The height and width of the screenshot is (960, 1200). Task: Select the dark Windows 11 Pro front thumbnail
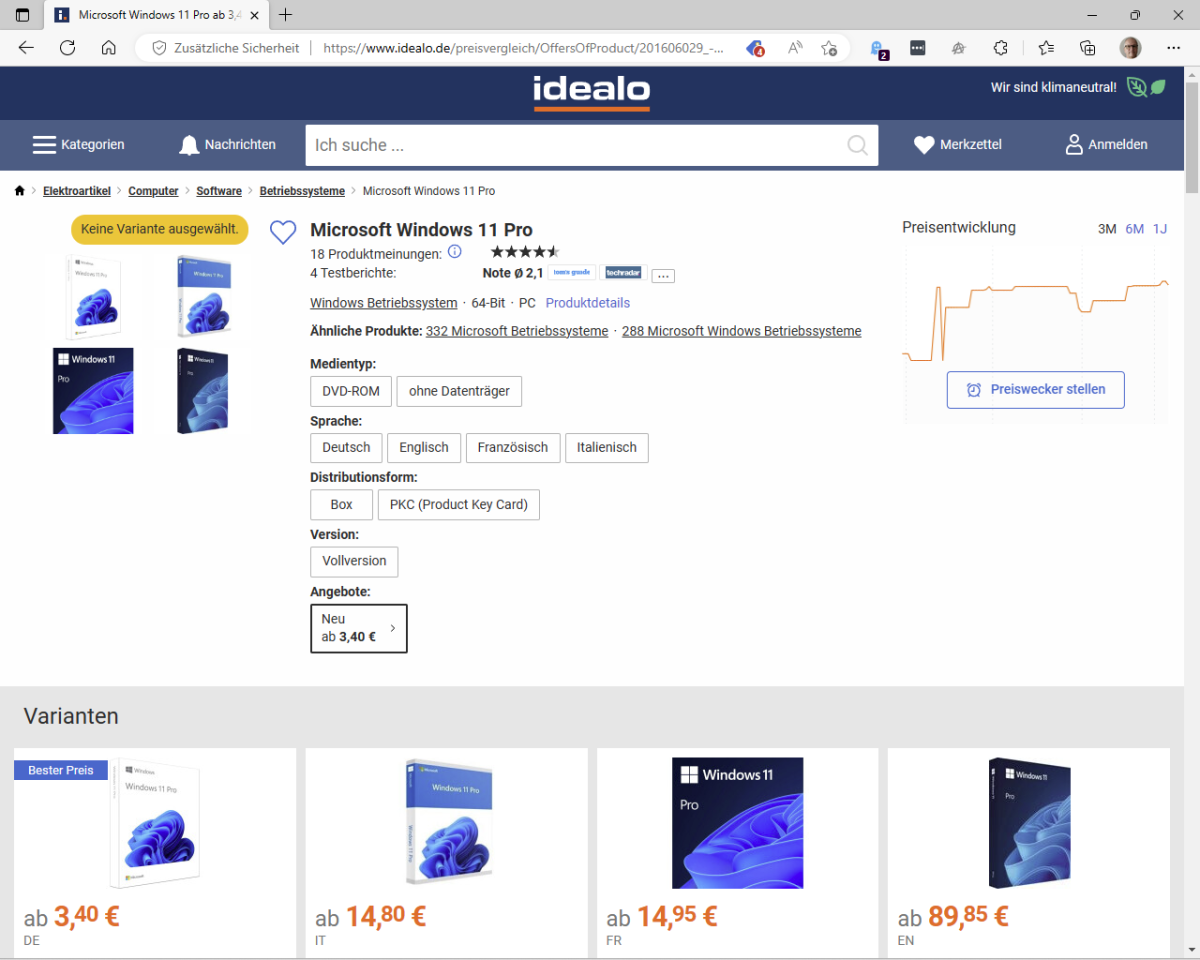point(93,391)
